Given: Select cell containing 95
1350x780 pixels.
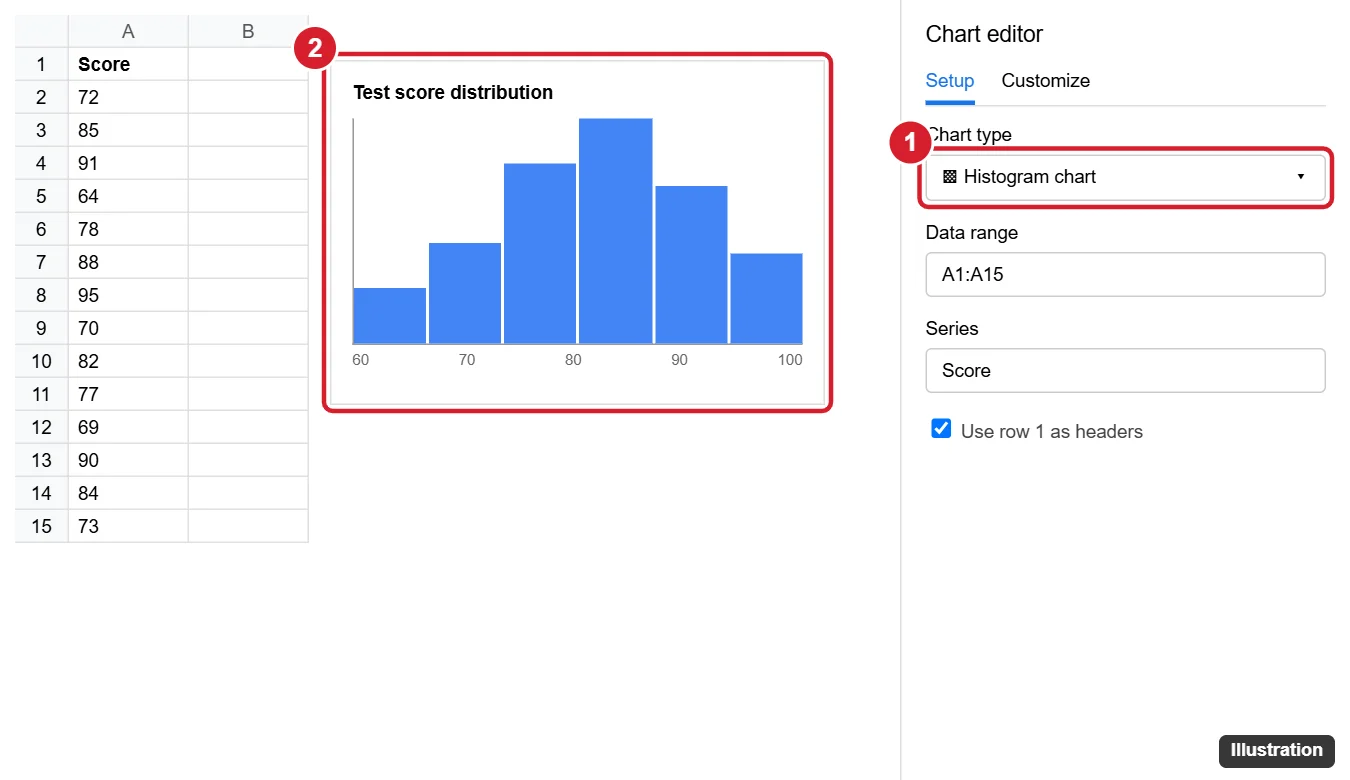Looking at the screenshot, I should pyautogui.click(x=128, y=295).
